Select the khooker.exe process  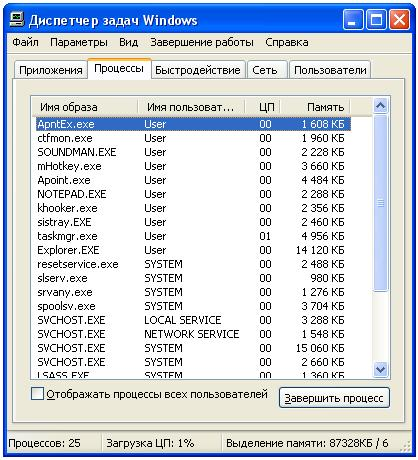pyautogui.click(x=193, y=208)
